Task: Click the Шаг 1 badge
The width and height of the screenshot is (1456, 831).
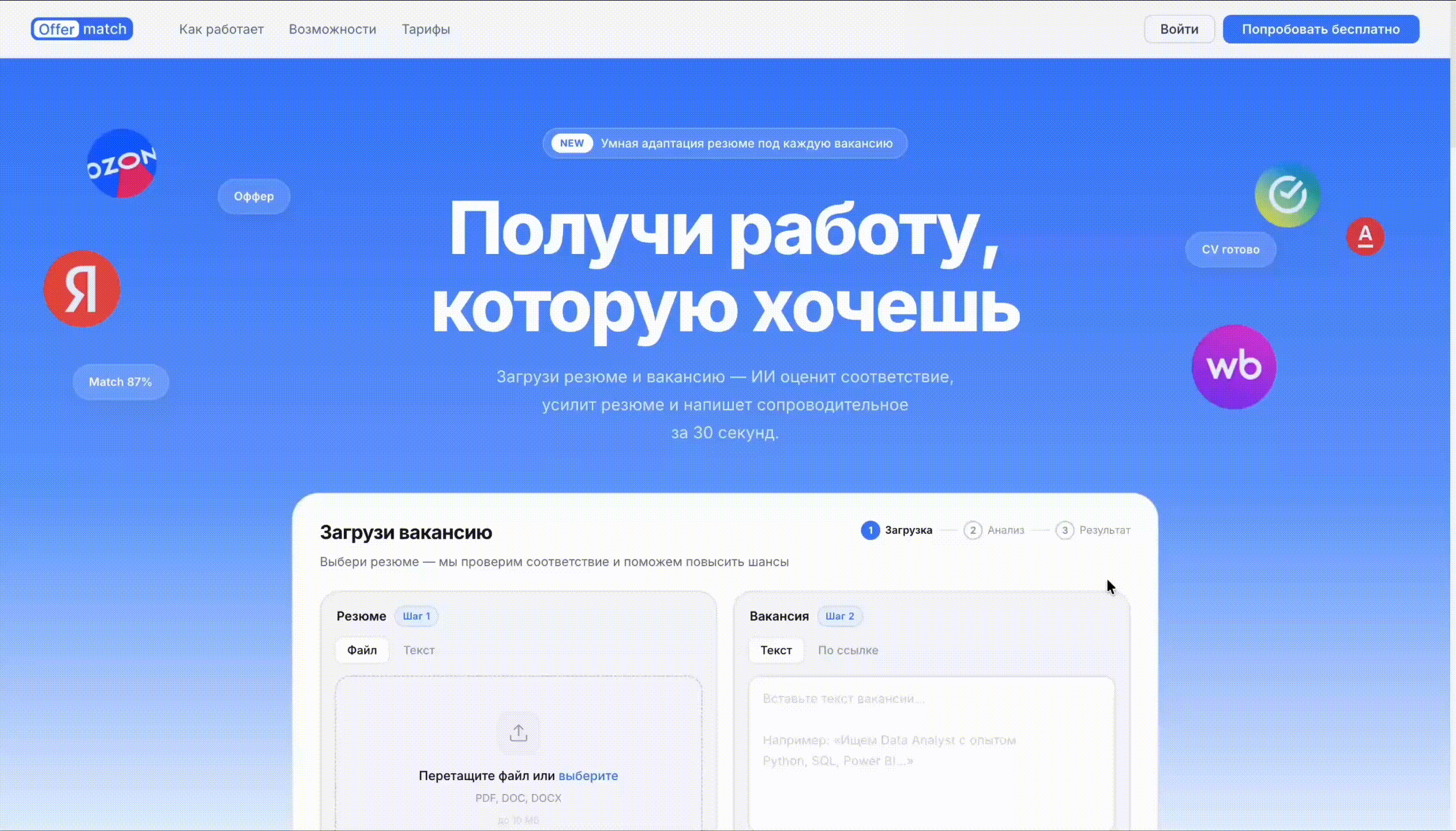Action: click(416, 616)
